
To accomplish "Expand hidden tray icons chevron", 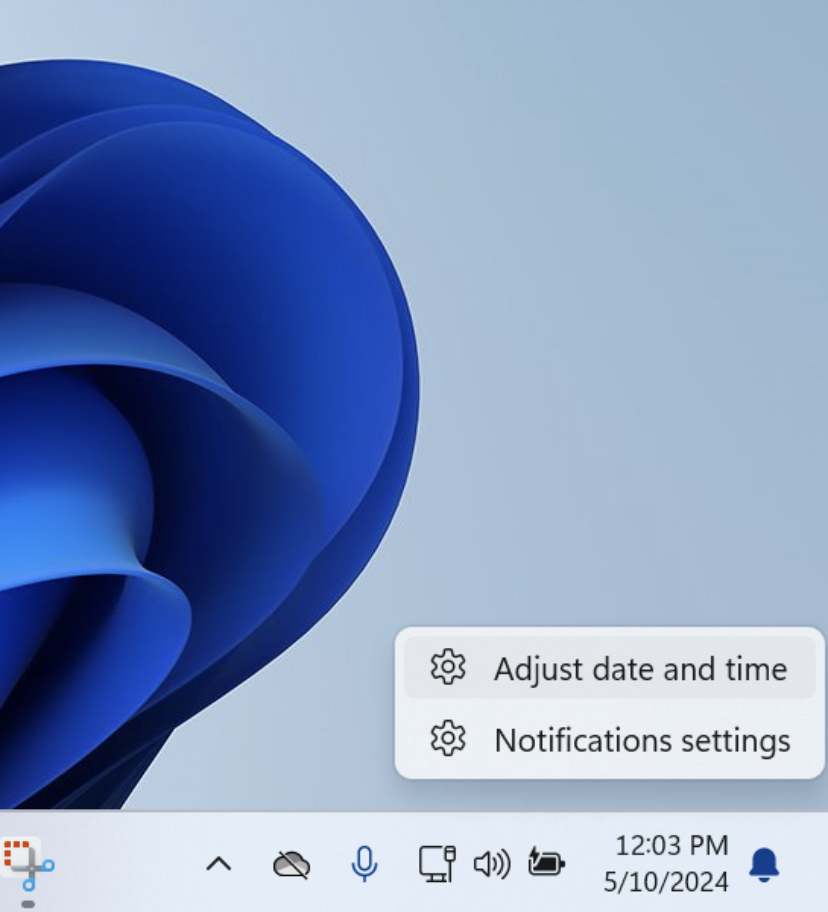I will point(219,864).
